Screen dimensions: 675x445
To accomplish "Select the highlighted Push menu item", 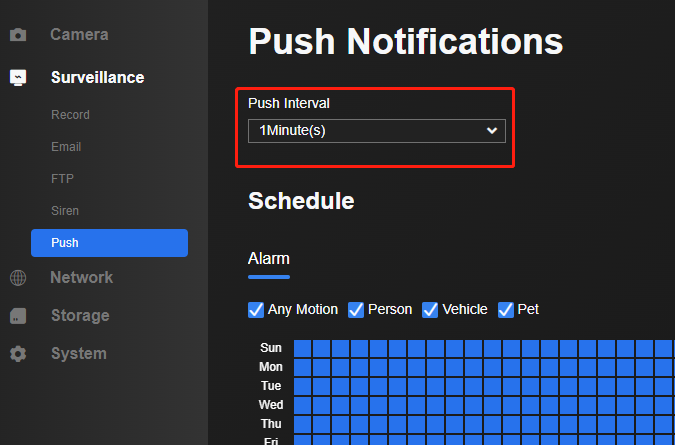I will point(109,243).
